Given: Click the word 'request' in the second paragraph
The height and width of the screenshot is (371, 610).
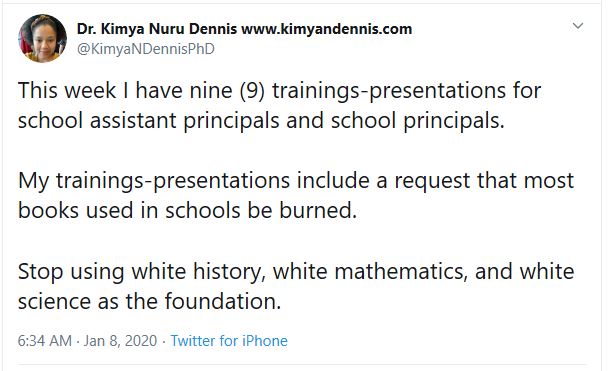Looking at the screenshot, I should tap(432, 181).
